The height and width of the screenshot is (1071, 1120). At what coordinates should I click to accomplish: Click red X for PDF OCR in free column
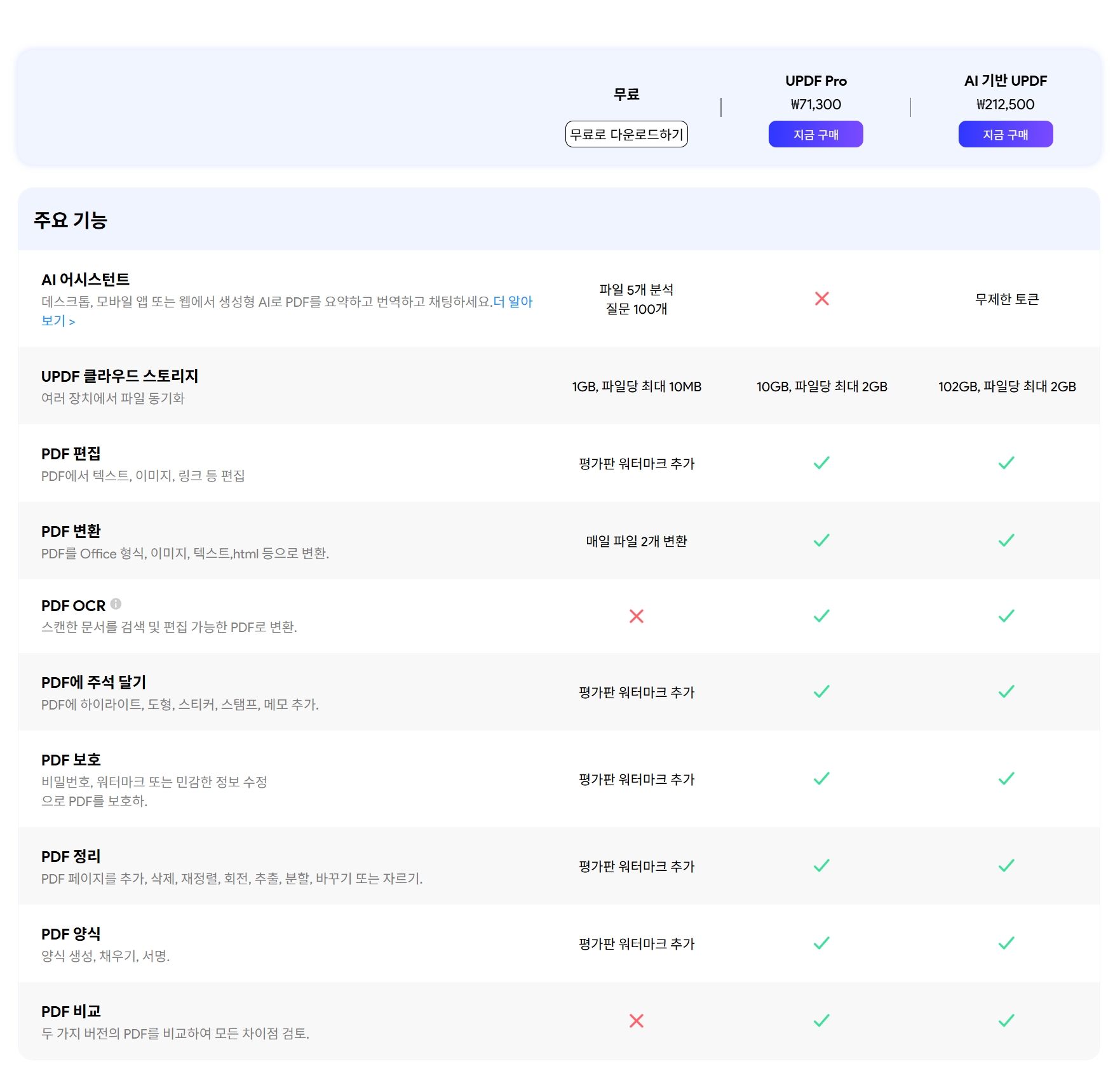(637, 616)
